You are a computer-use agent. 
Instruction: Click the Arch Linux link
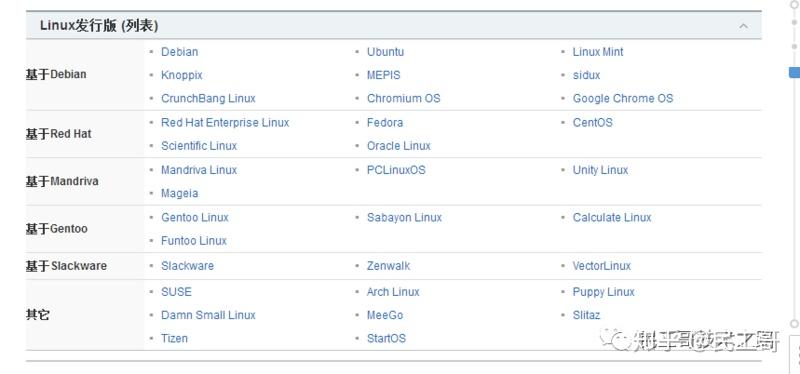393,292
